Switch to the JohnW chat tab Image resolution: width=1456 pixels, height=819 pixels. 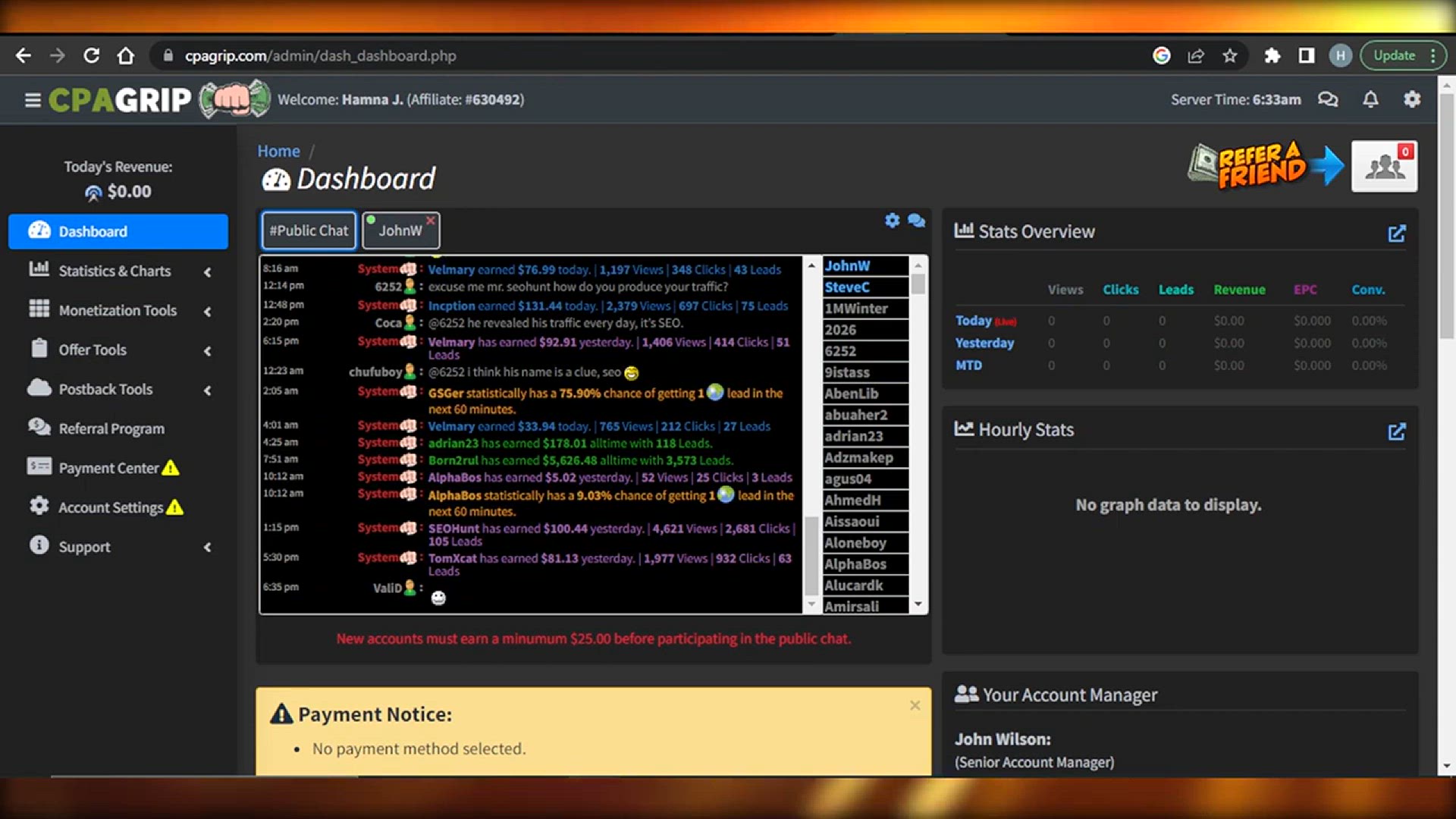coord(400,231)
